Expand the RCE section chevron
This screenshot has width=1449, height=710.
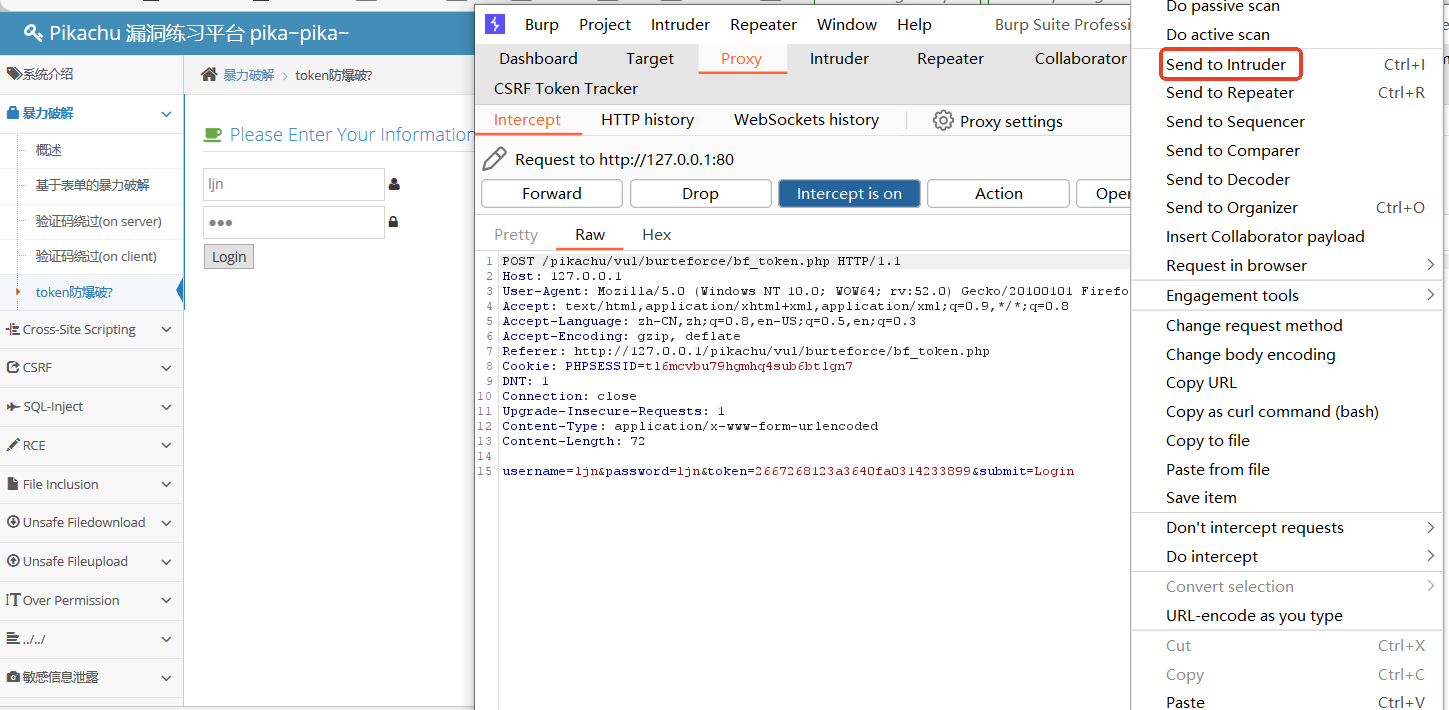tap(166, 446)
